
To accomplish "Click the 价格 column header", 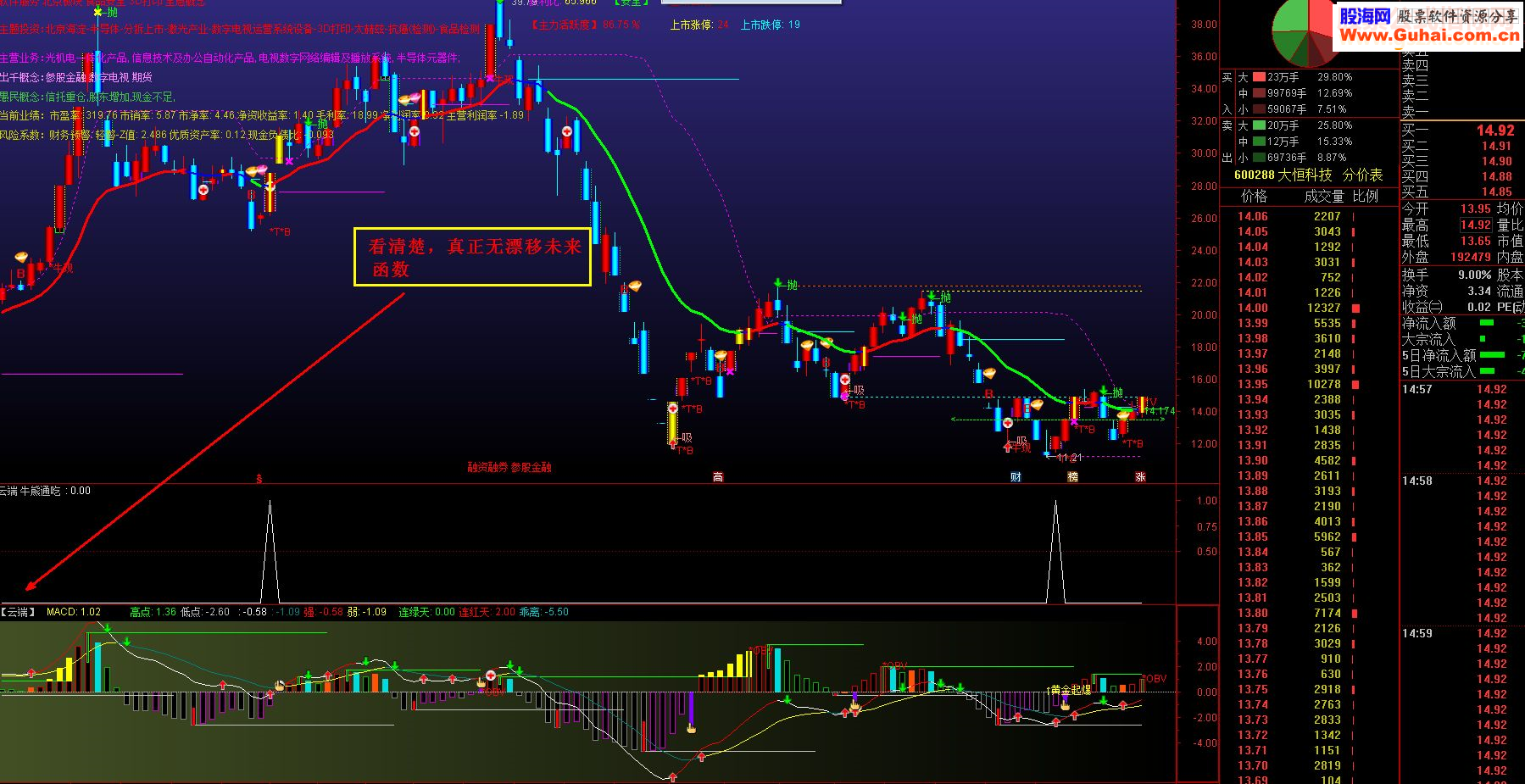I will 1254,197.
